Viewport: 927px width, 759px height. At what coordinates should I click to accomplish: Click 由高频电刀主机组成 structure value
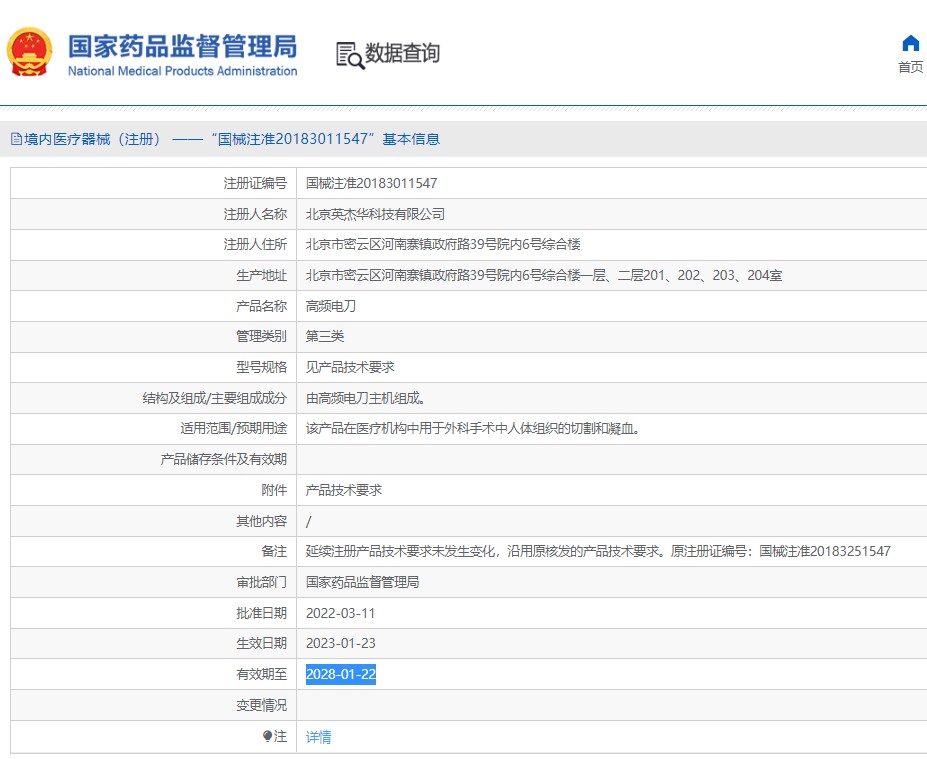tap(365, 398)
